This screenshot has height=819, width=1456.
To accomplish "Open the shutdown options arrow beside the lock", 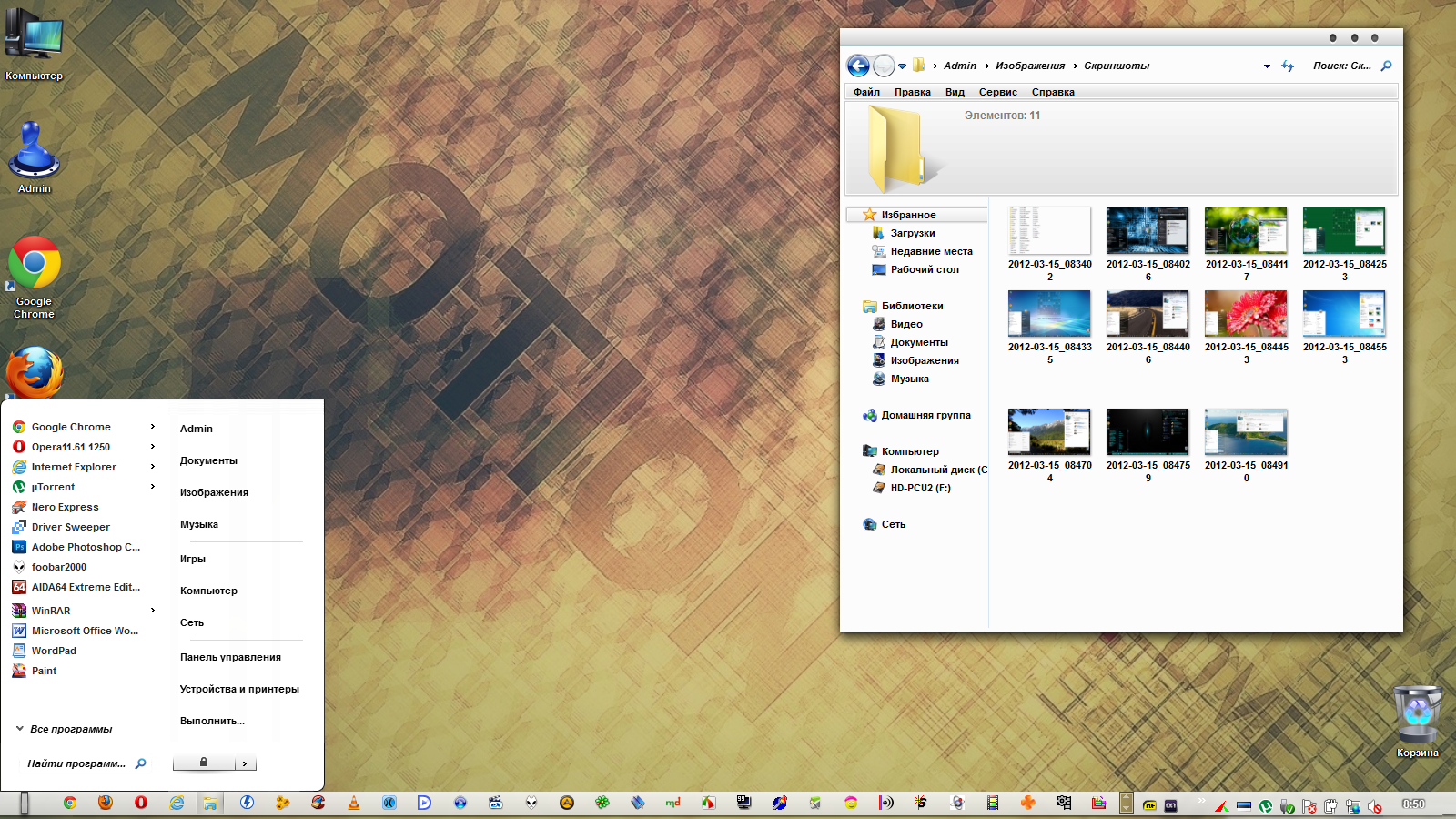I will 245,763.
